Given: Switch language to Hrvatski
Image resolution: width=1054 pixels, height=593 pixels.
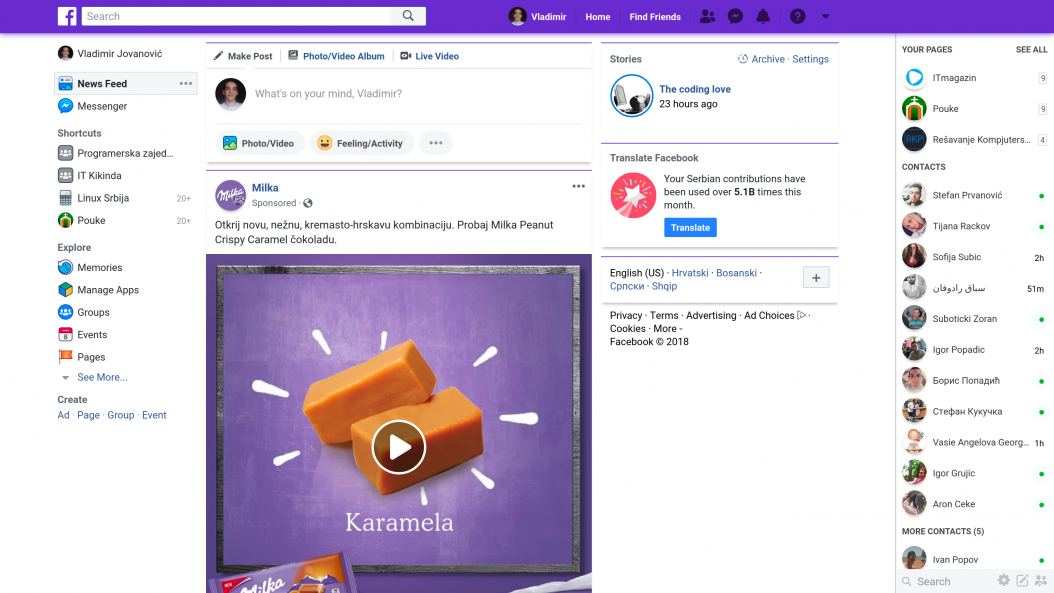Looking at the screenshot, I should (x=690, y=273).
